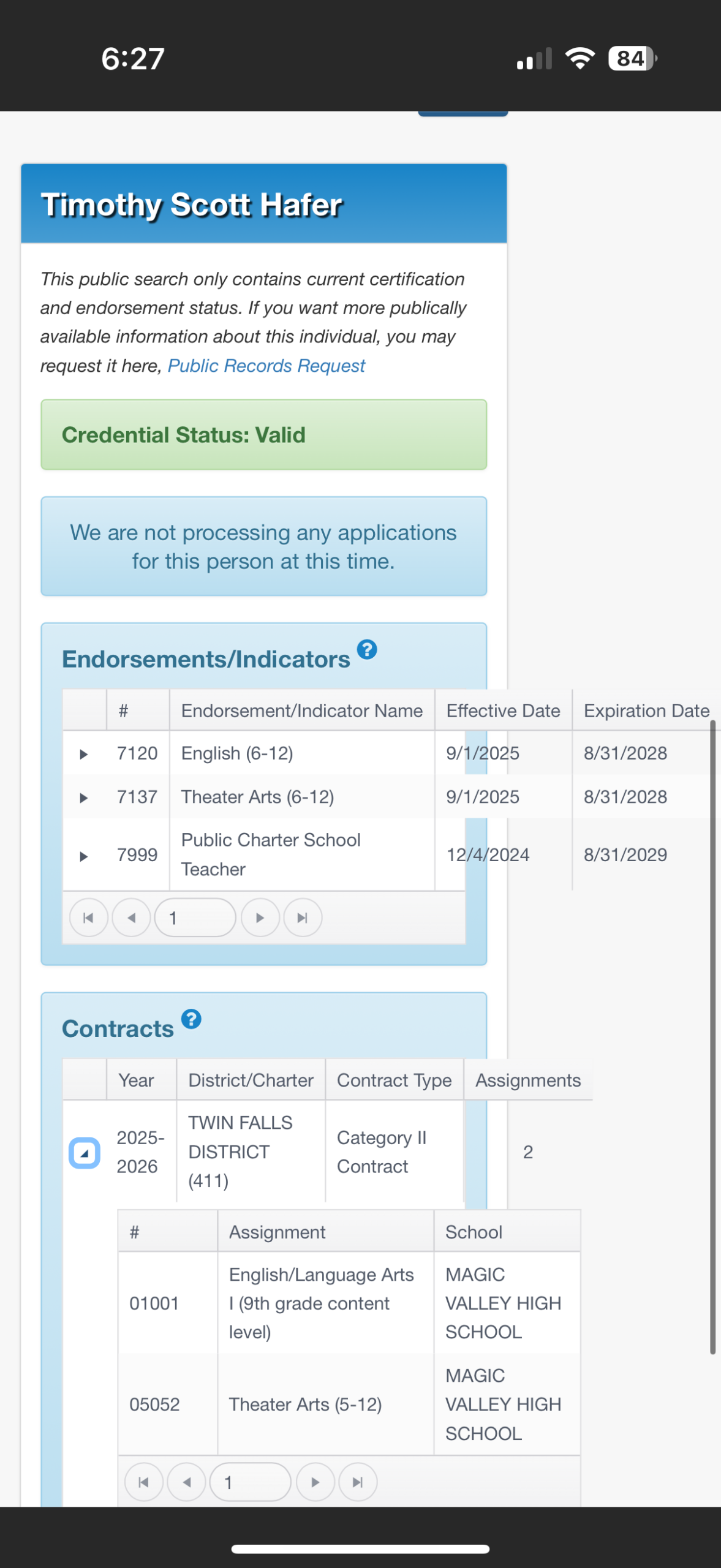Go to previous page of endorsements table
The image size is (721, 1568).
(132, 918)
